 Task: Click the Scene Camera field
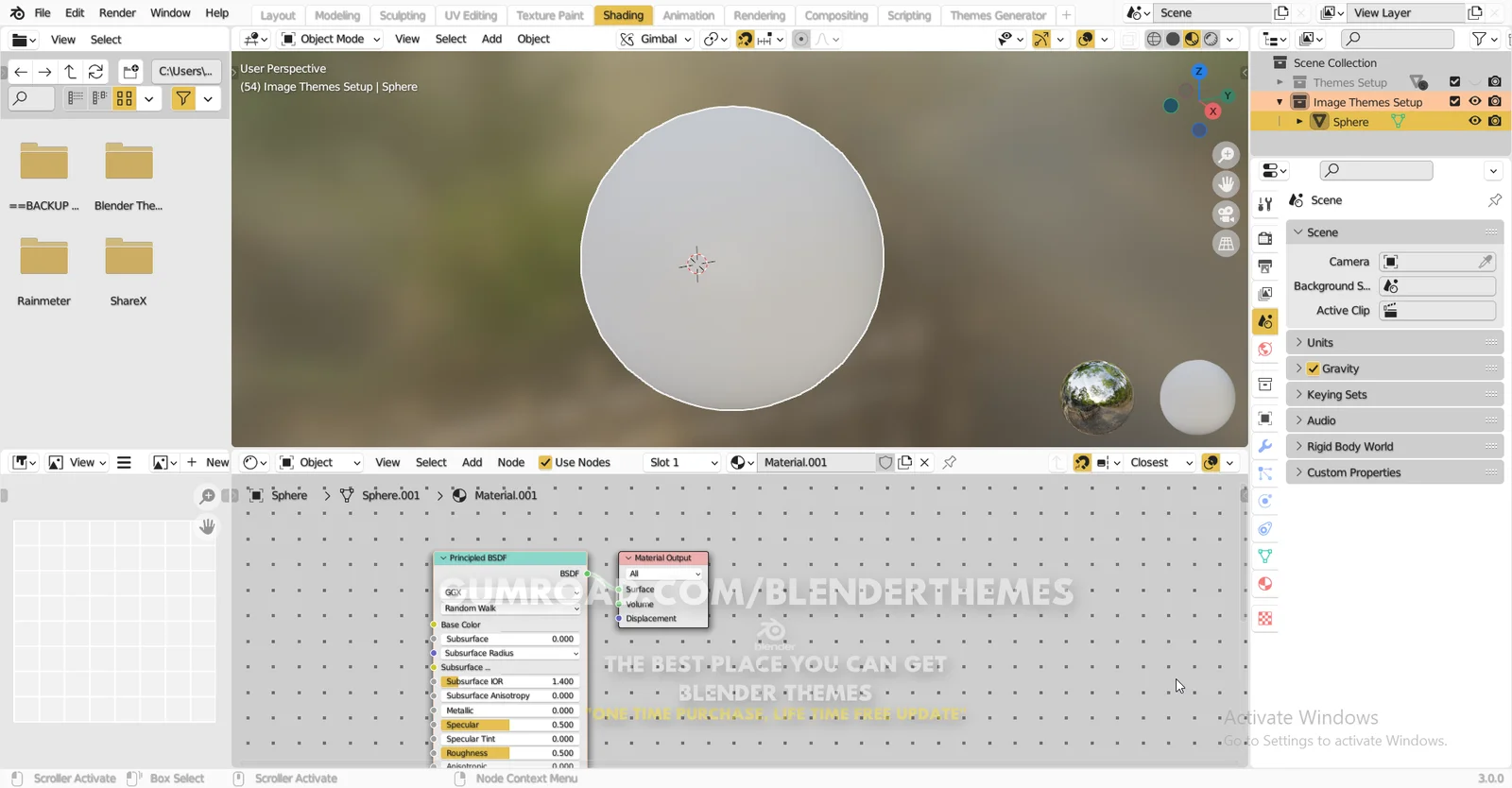click(x=1436, y=262)
